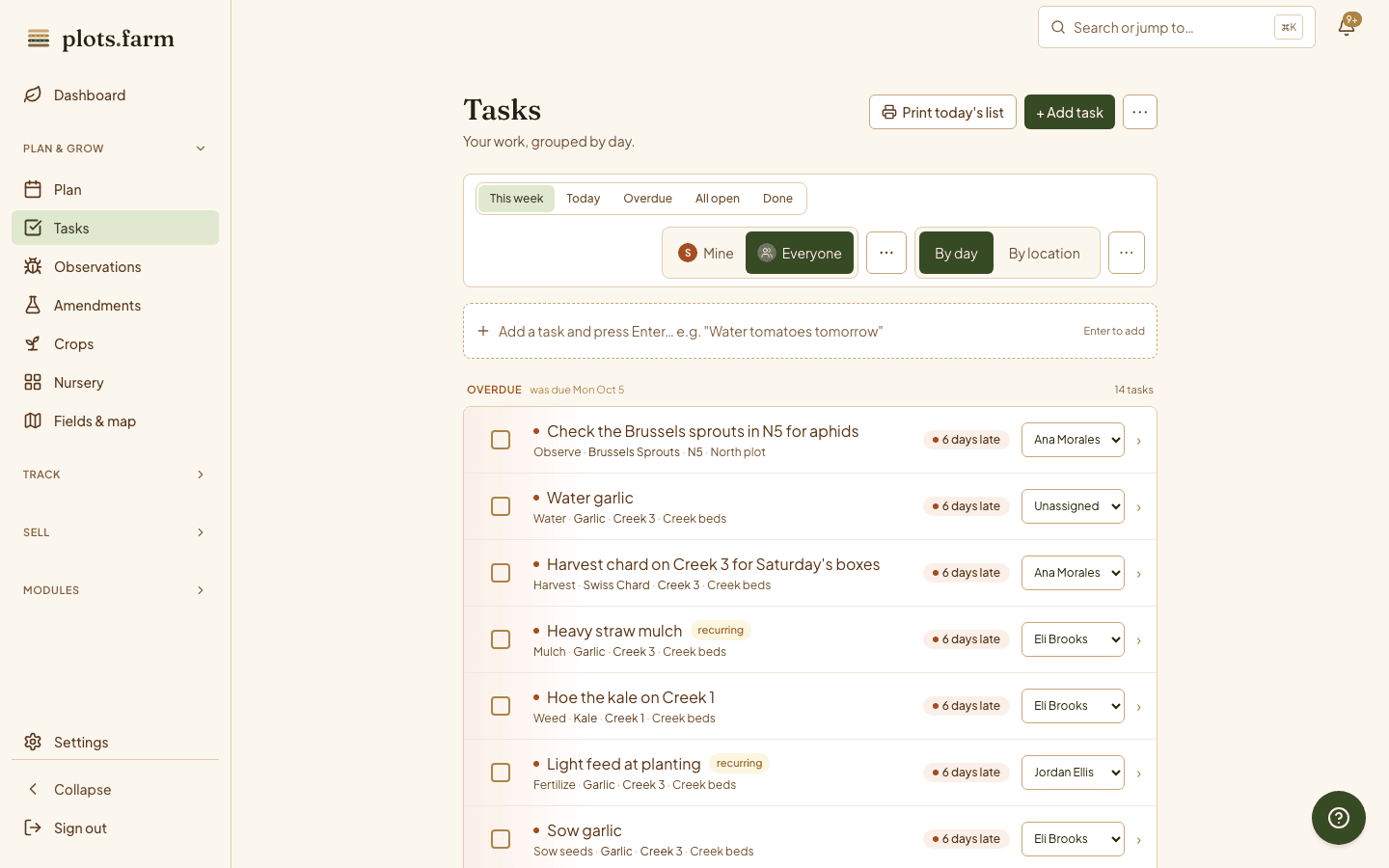Open page more-options menu beside Add task

click(x=1140, y=112)
